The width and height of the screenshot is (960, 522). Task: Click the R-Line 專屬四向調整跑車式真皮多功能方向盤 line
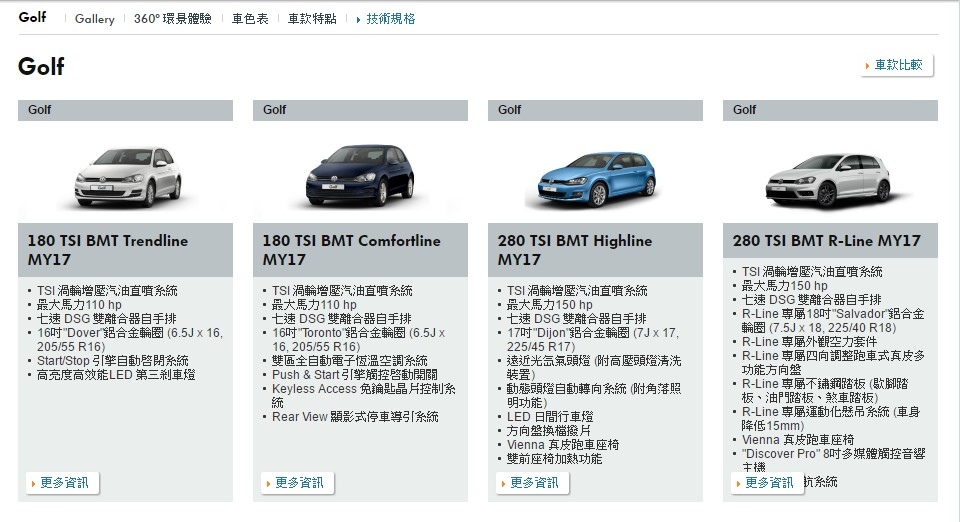pyautogui.click(x=833, y=362)
